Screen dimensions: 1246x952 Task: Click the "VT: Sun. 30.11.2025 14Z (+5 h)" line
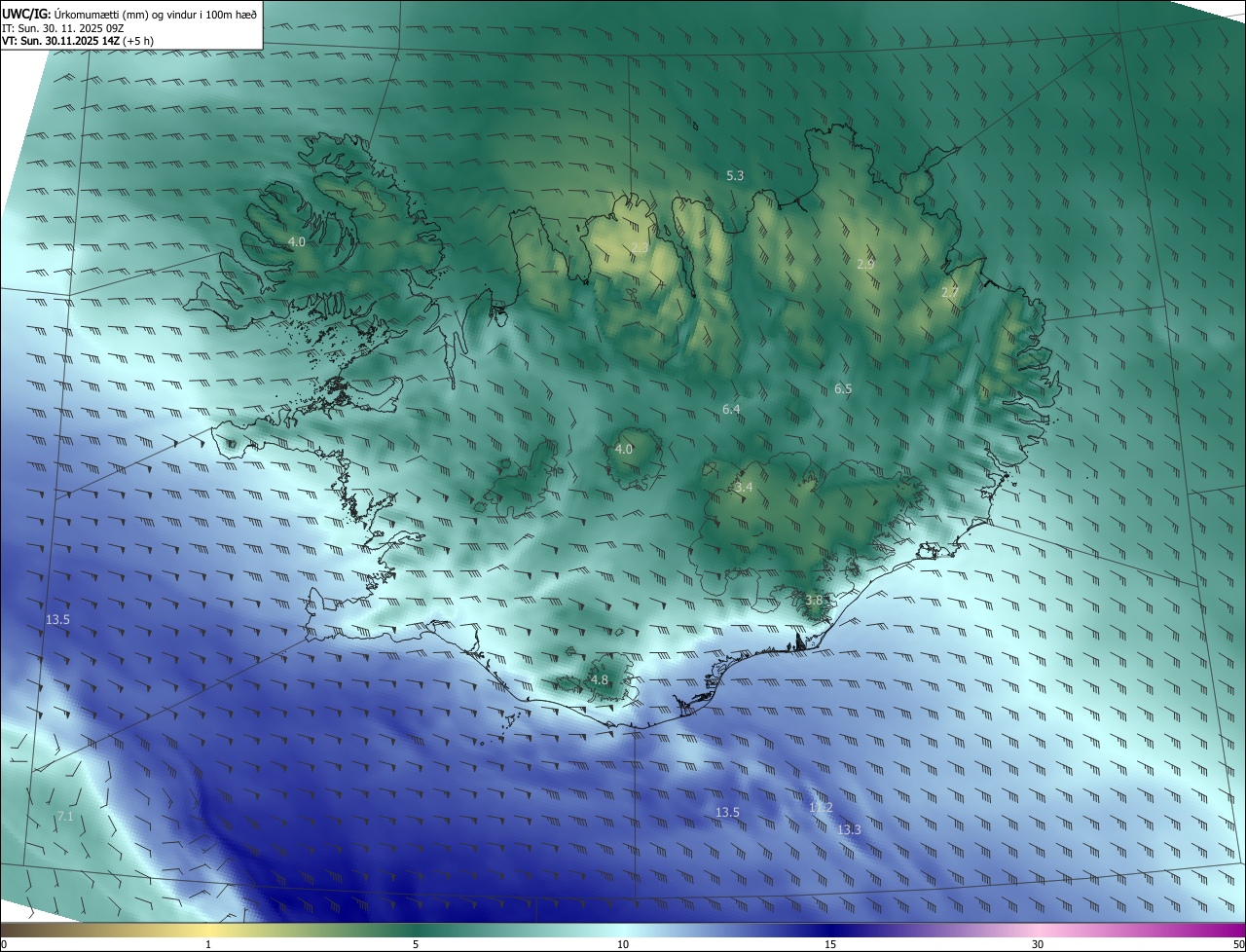point(78,41)
